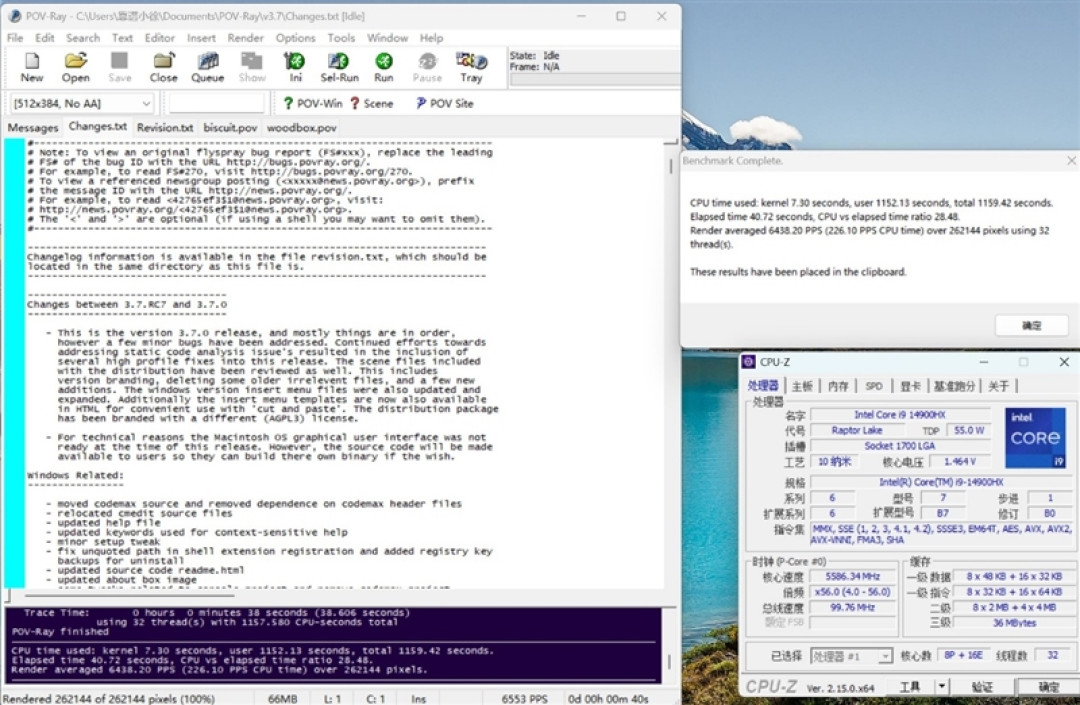Click the Ini settings icon
Viewport: 1080px width, 705px height.
[295, 67]
